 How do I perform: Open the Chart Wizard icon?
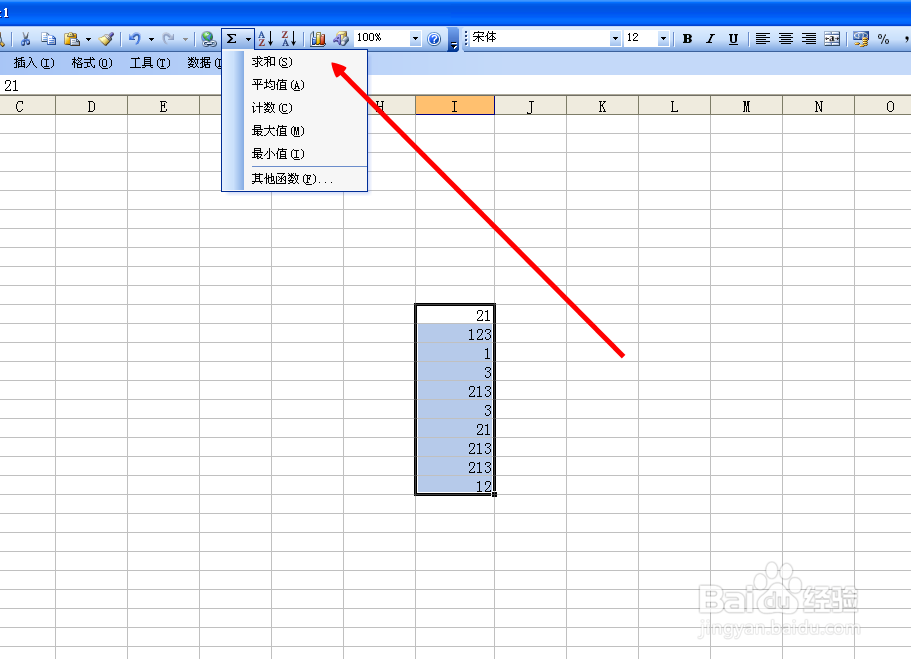pos(317,39)
